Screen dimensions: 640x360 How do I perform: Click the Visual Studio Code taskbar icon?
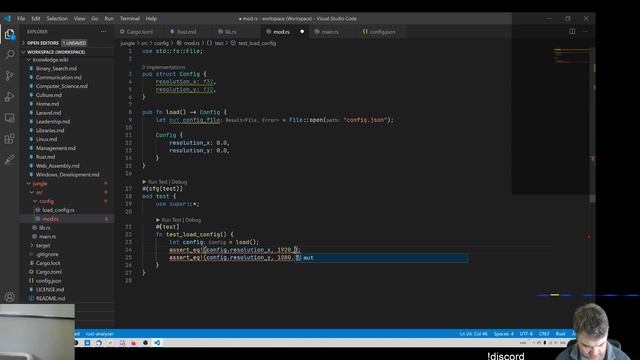[x=157, y=342]
